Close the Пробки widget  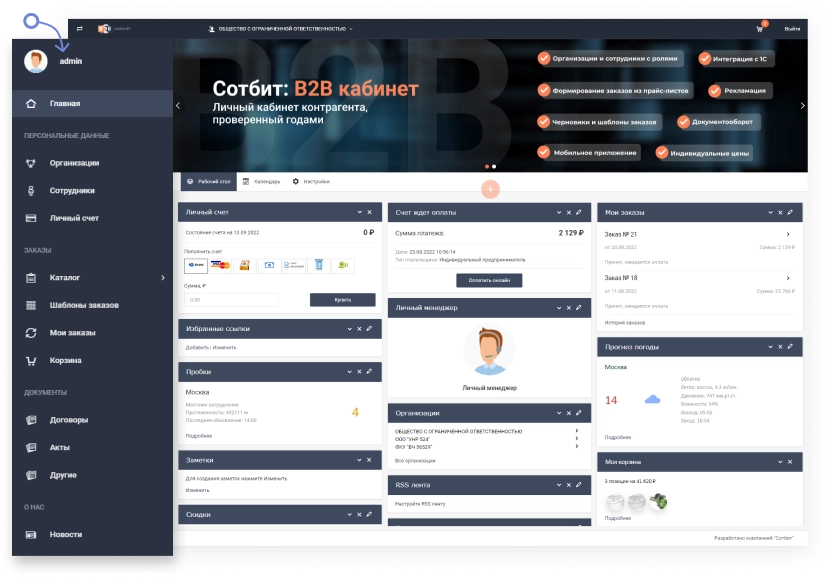click(x=359, y=372)
